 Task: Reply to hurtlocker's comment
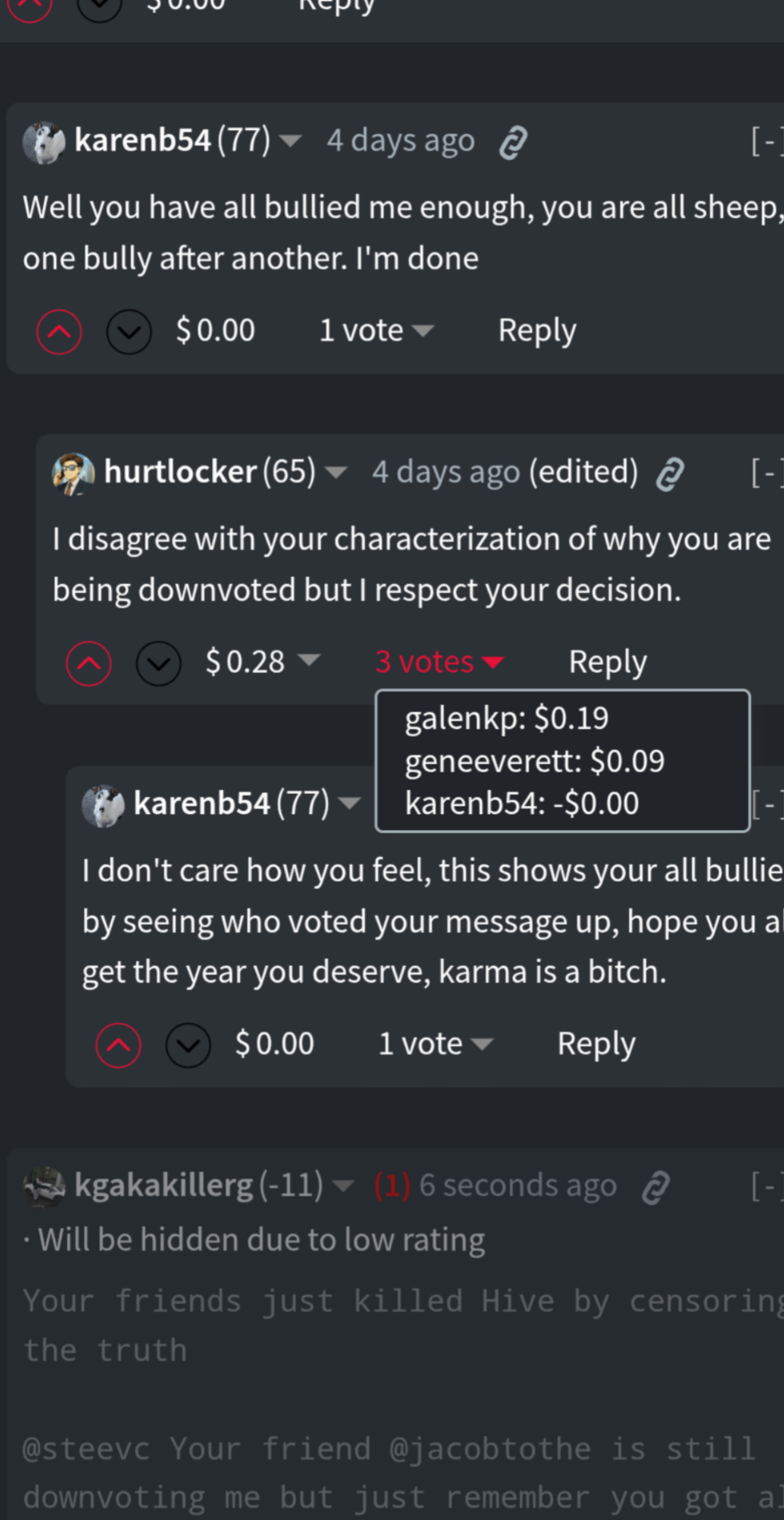click(x=607, y=661)
